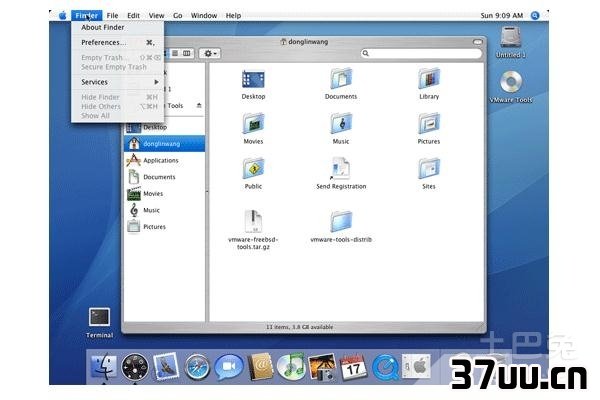Image resolution: width=600 pixels, height=400 pixels.
Task: Launch Mail from the Dock
Action: [166, 366]
